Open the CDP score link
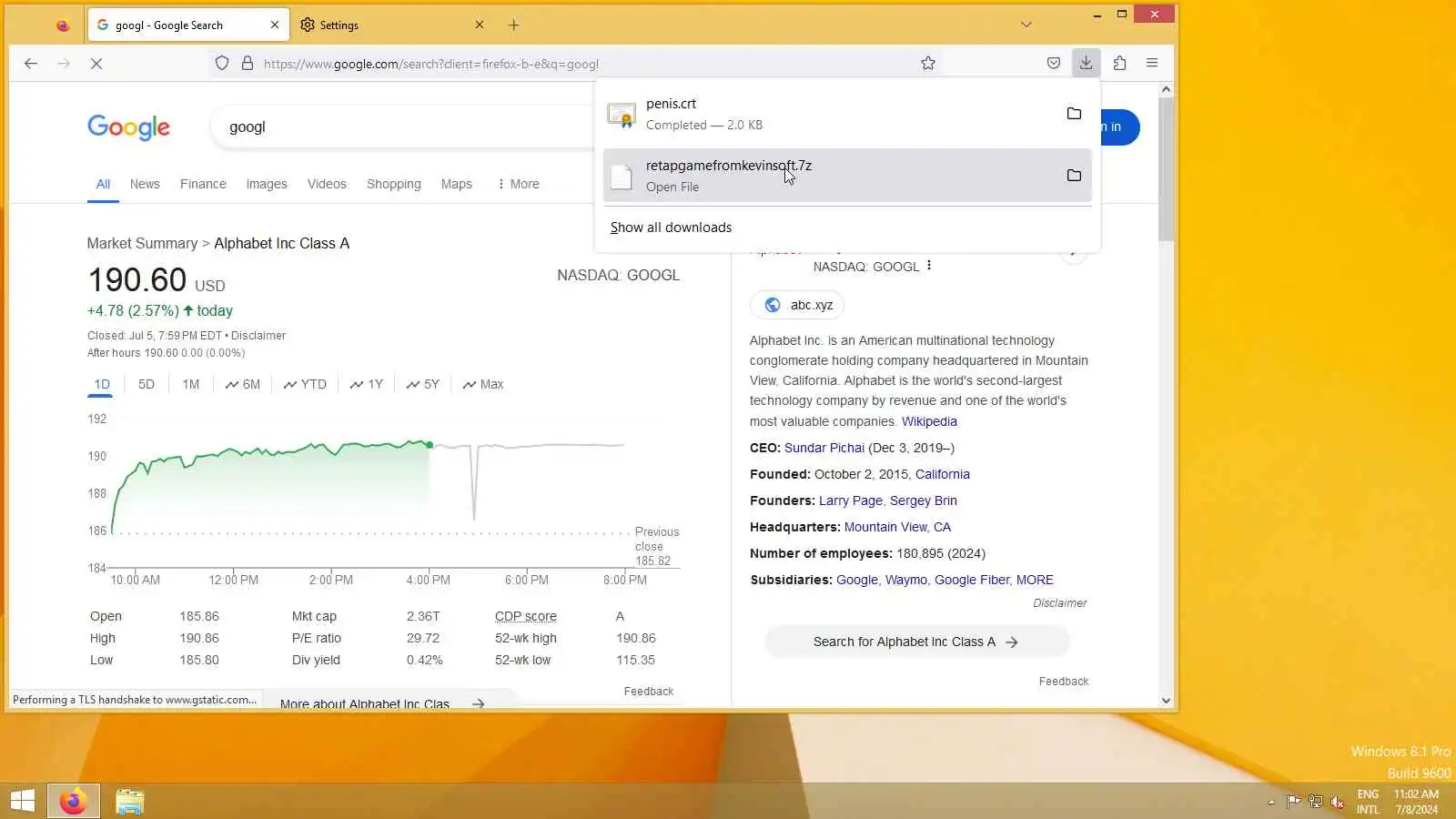This screenshot has height=819, width=1456. pyautogui.click(x=526, y=616)
